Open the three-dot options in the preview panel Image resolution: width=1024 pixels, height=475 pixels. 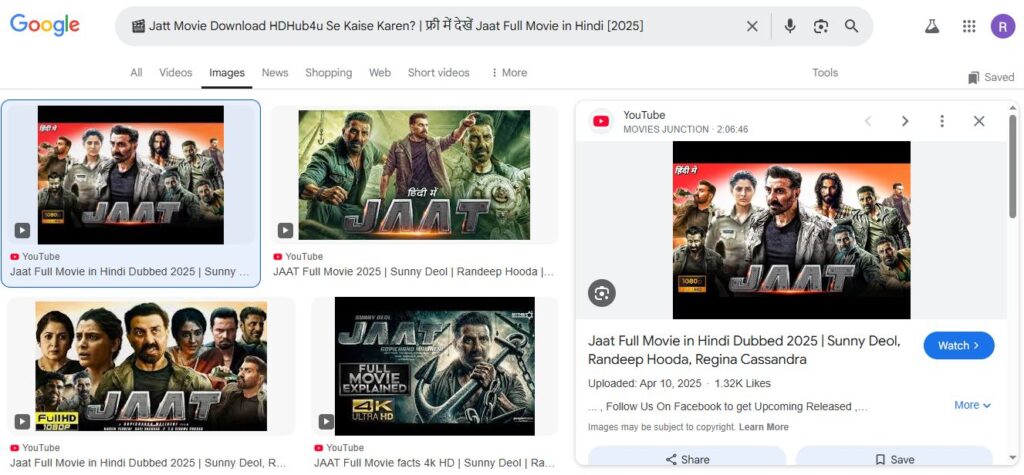942,121
